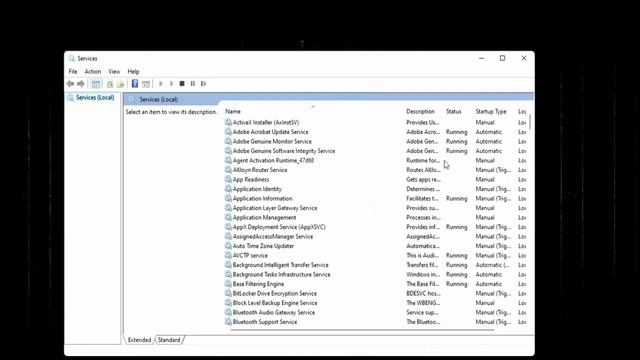Click 'Select an item to view its description' text
Screen dimensions: 640x360
(x=171, y=111)
